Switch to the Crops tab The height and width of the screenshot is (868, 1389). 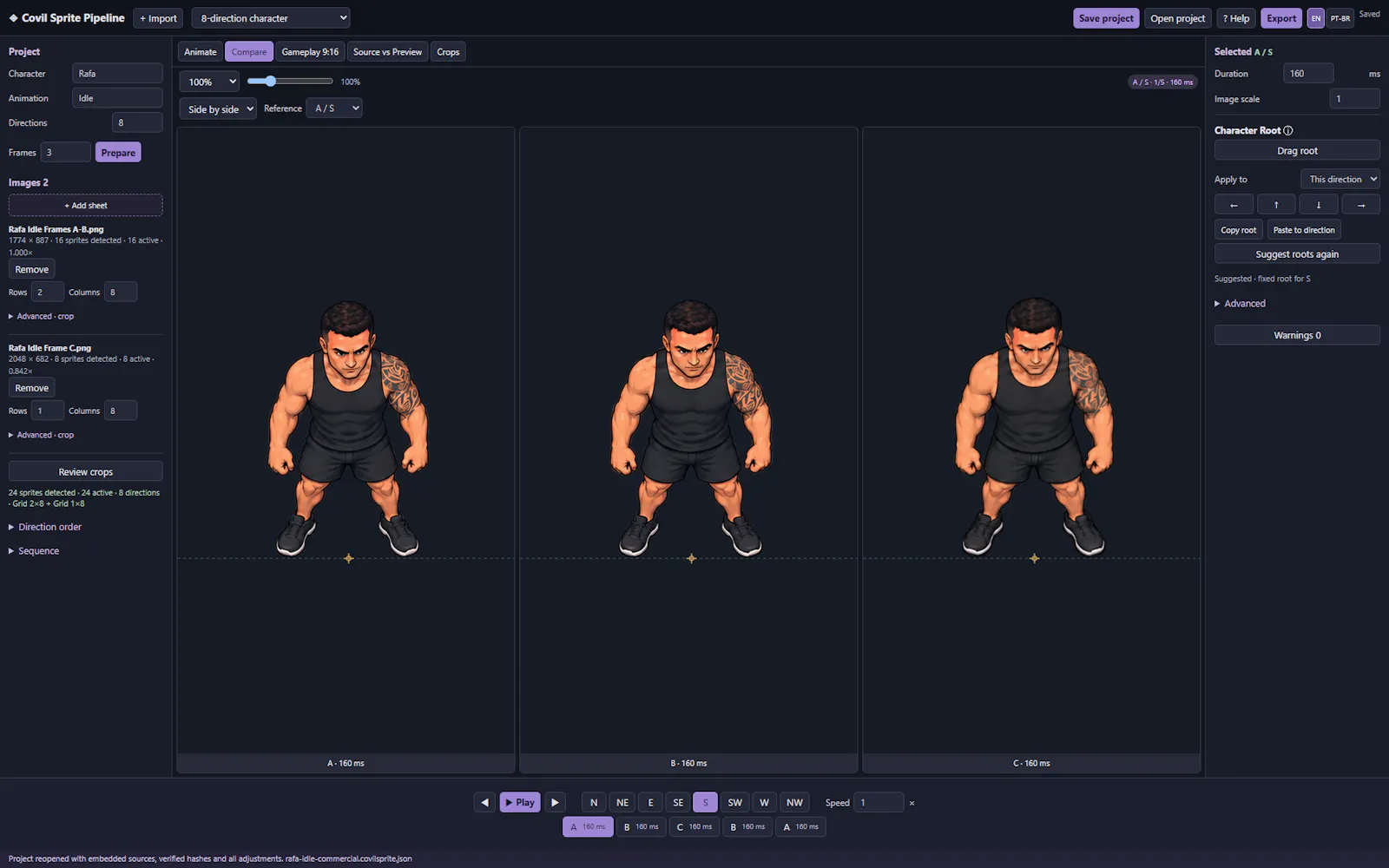pyautogui.click(x=448, y=52)
